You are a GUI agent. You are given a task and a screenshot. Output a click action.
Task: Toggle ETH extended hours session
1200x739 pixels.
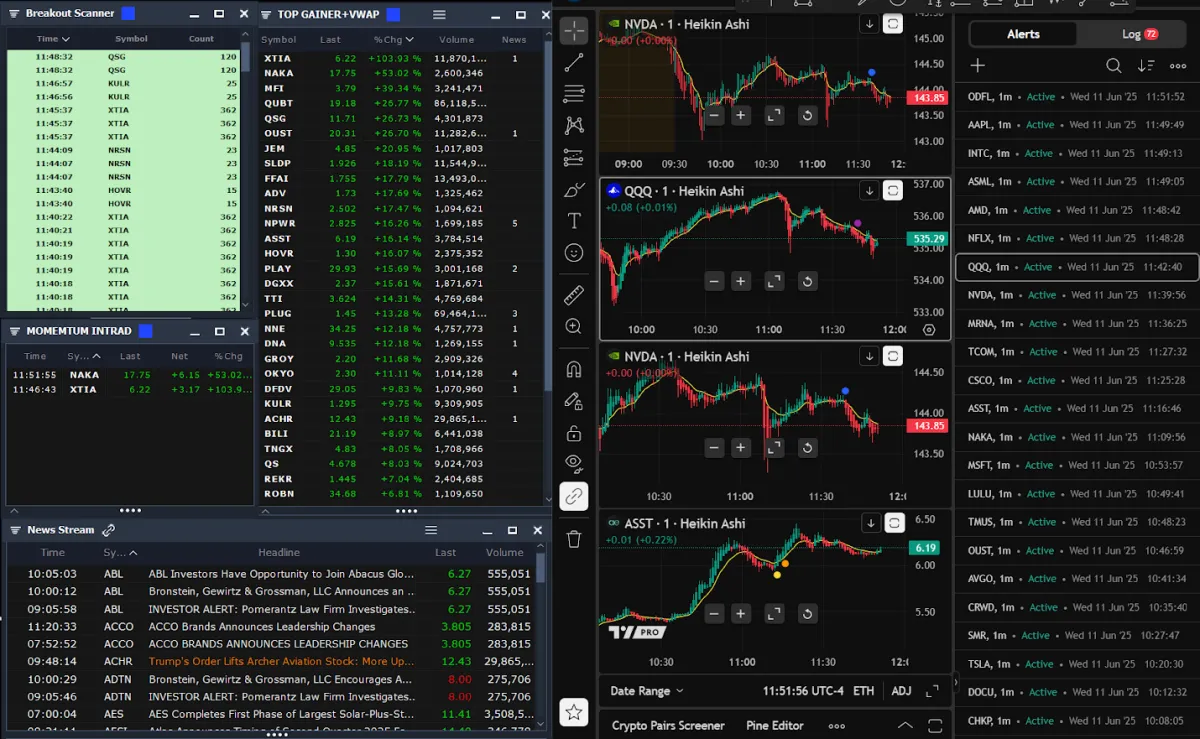point(864,691)
